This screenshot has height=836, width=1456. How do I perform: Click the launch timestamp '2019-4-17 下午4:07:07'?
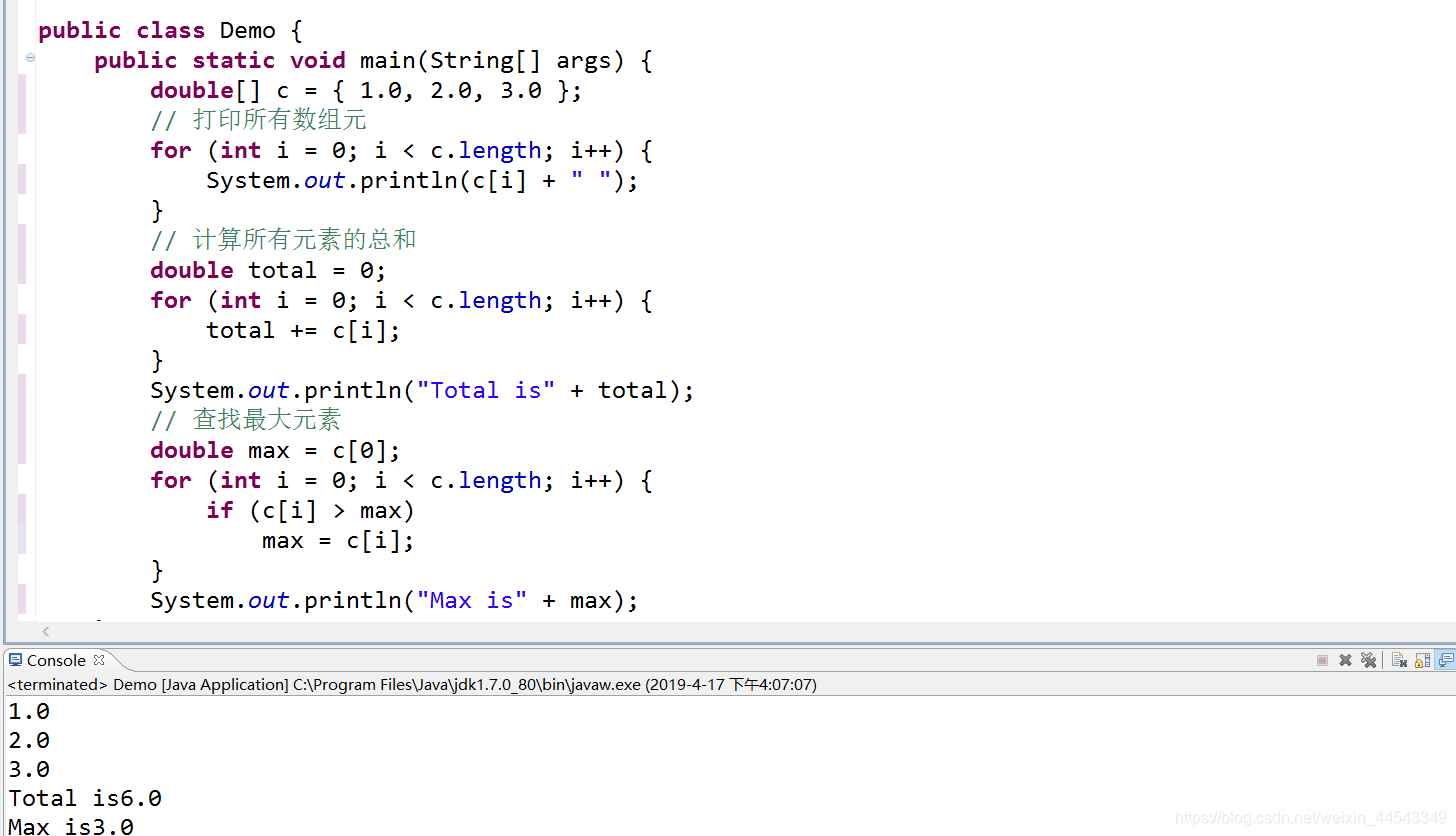coord(732,685)
